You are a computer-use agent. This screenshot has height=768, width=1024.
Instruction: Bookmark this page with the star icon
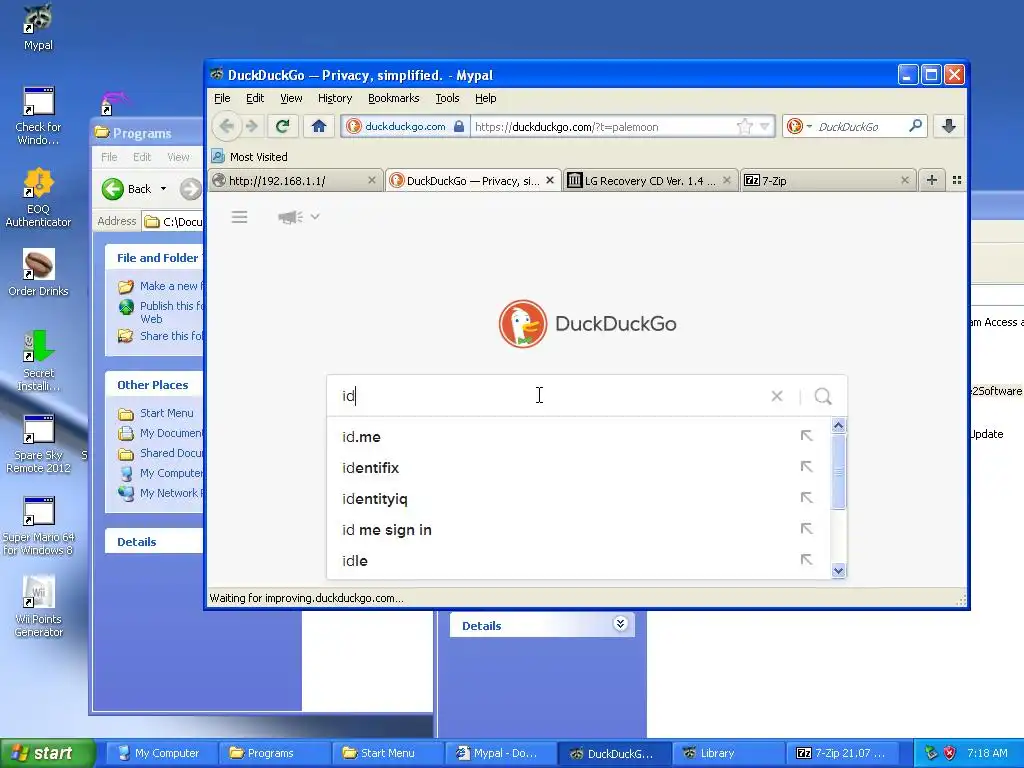click(744, 127)
